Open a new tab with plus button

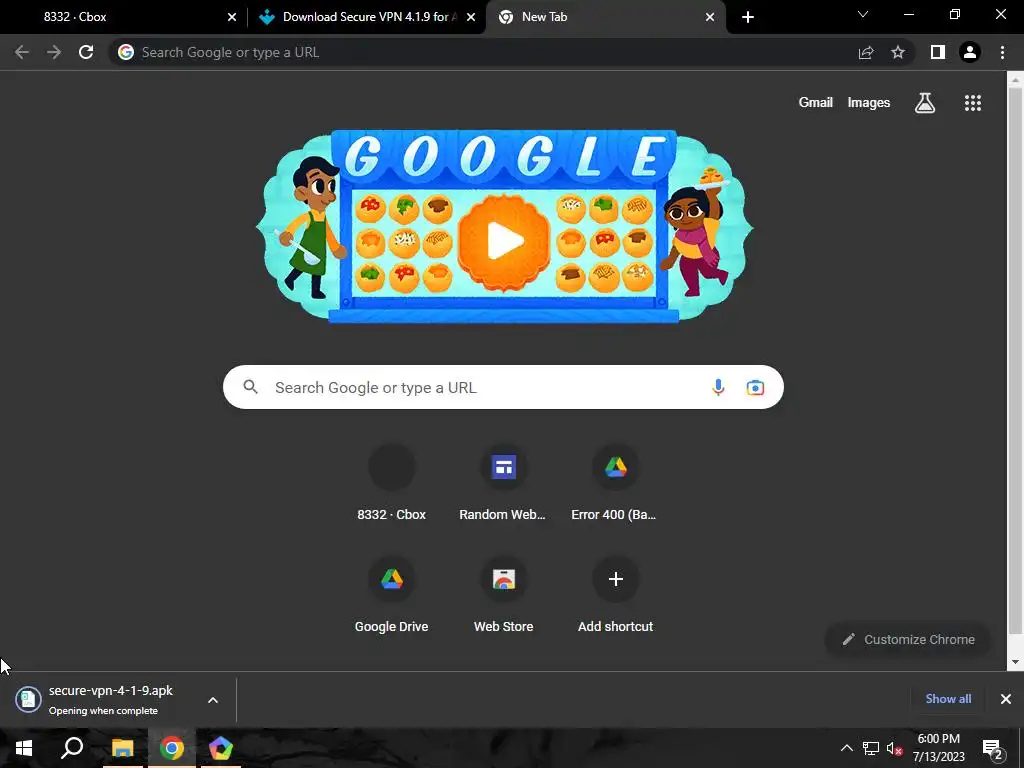point(748,17)
